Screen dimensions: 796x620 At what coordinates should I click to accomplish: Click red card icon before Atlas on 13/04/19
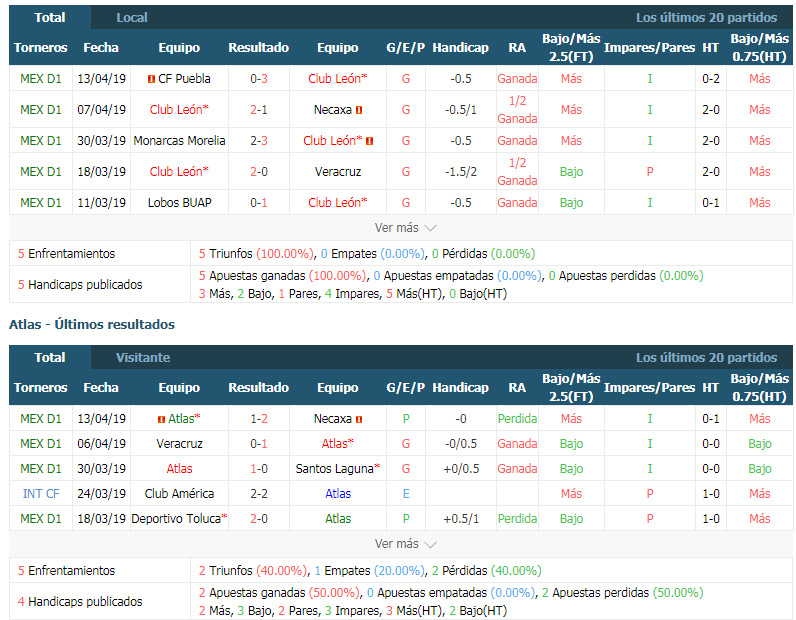(161, 419)
